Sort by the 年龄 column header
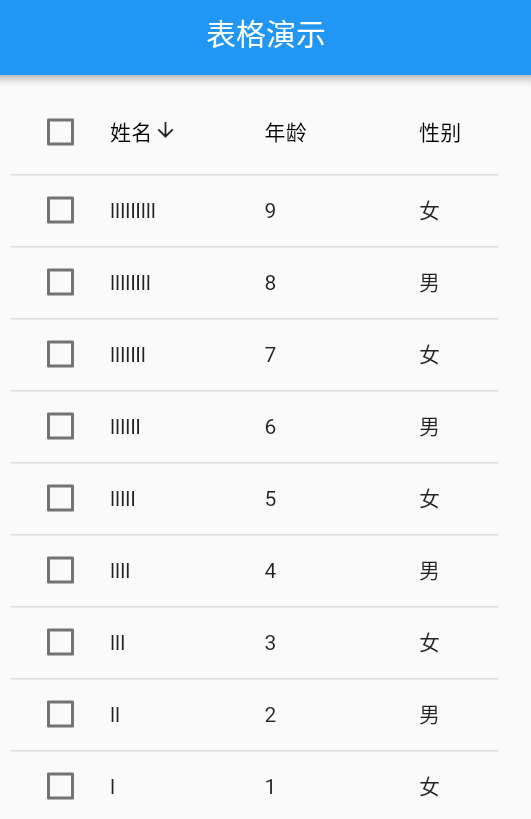The height and width of the screenshot is (819, 531). (286, 133)
